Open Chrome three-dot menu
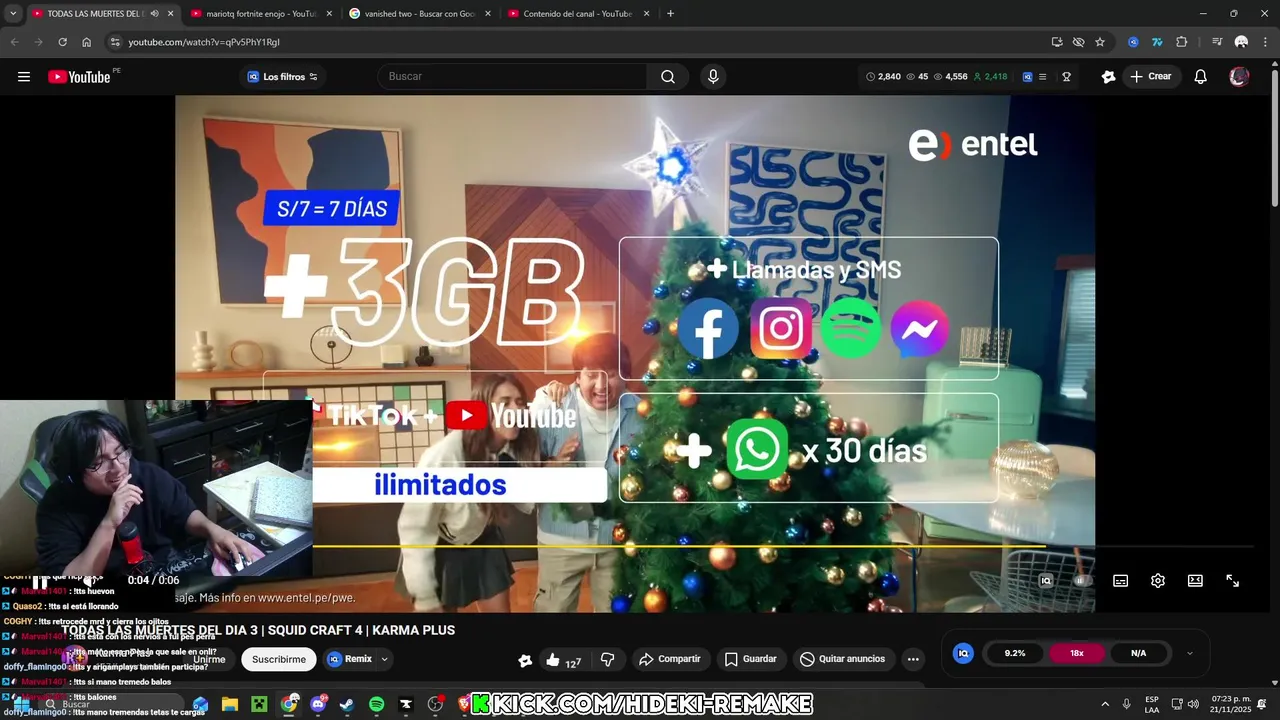The image size is (1280, 720). 1263,42
